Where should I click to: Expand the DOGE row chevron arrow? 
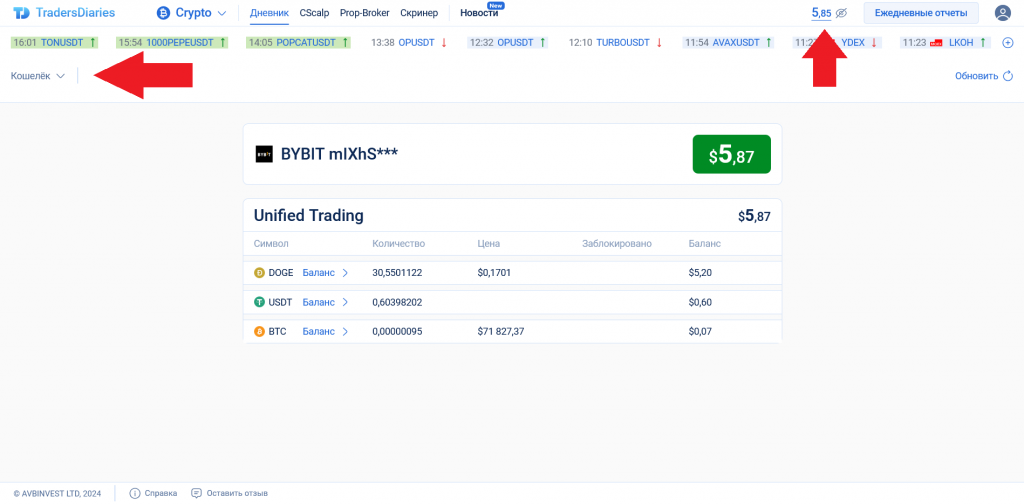(x=345, y=273)
